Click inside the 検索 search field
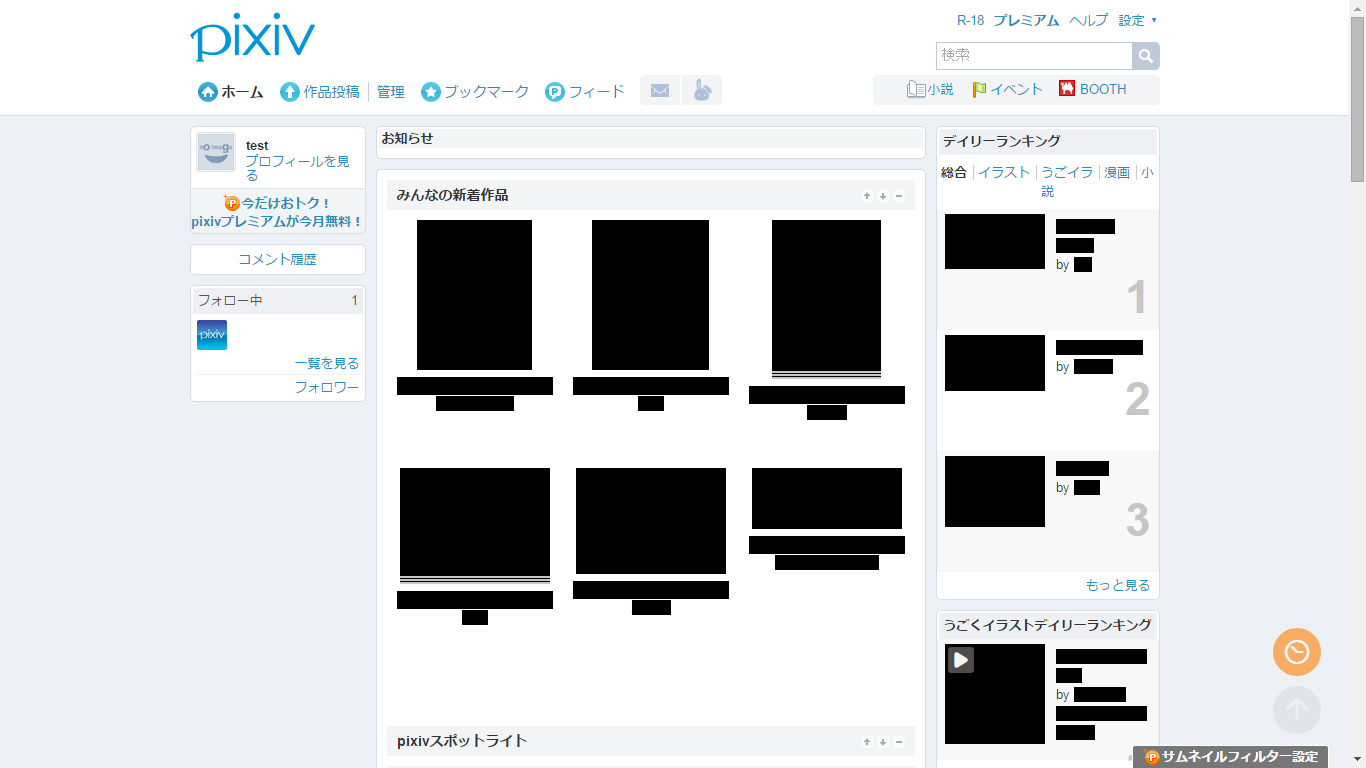 [1030, 55]
